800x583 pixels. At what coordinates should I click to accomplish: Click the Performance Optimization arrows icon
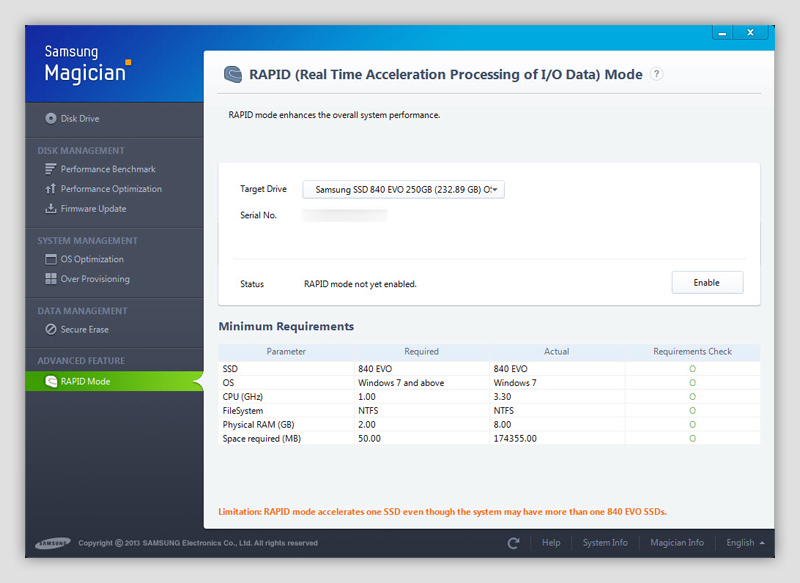coord(51,189)
